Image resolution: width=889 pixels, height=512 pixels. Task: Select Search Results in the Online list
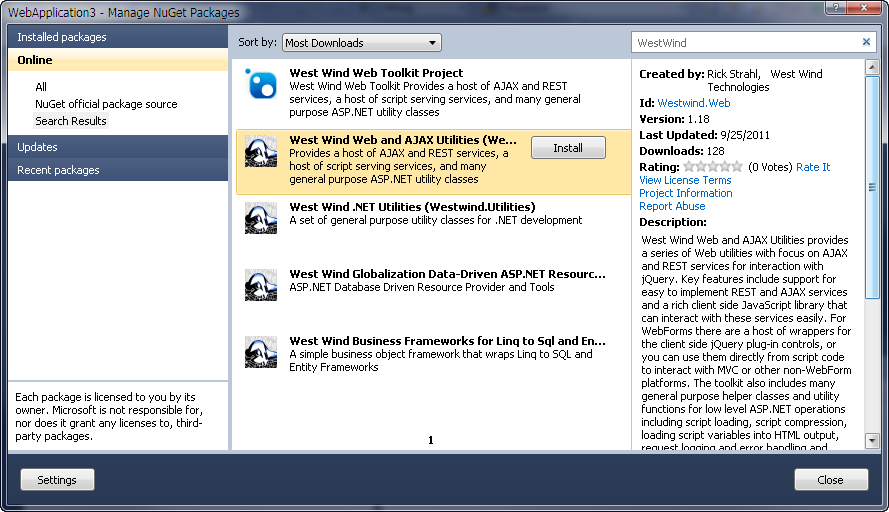coord(71,121)
